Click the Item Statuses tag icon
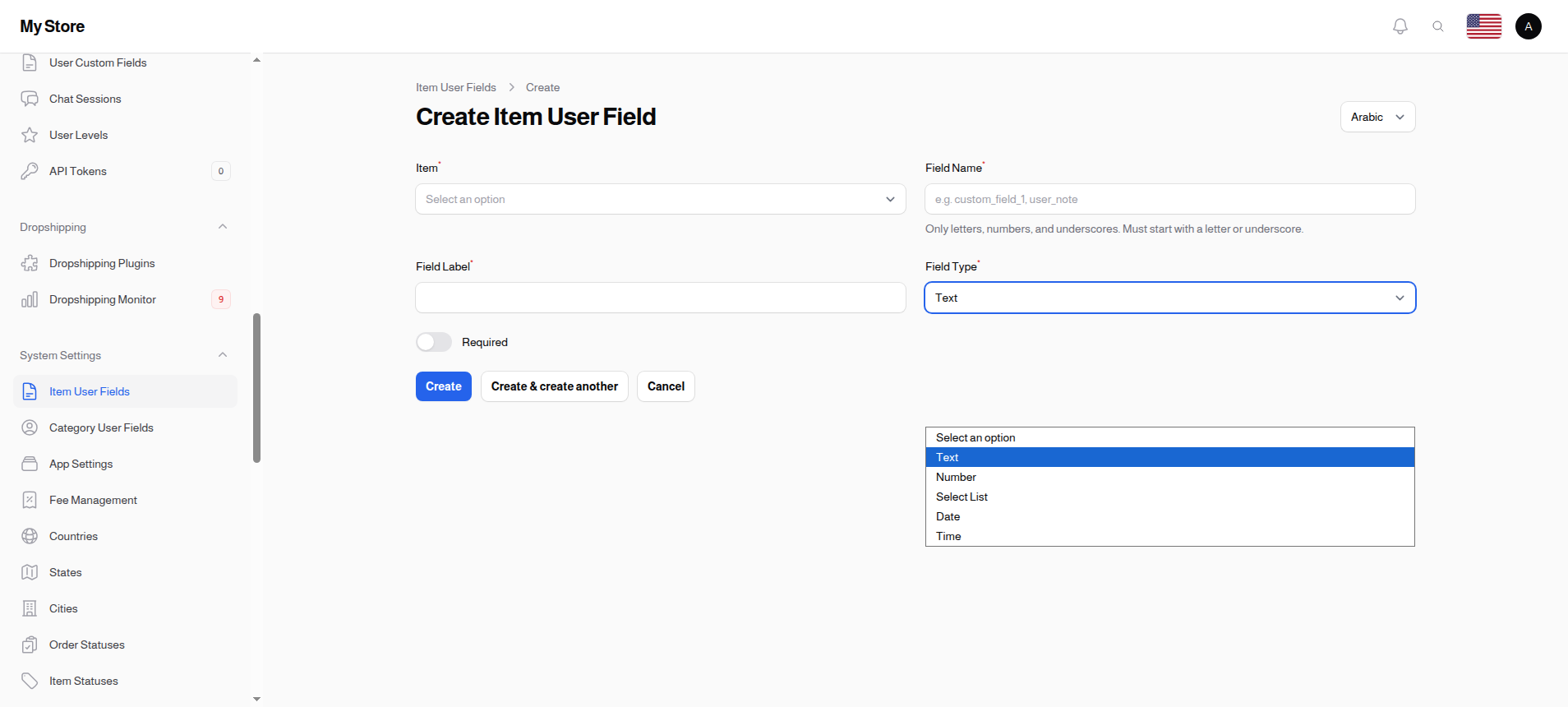The image size is (1568, 707). pos(30,681)
